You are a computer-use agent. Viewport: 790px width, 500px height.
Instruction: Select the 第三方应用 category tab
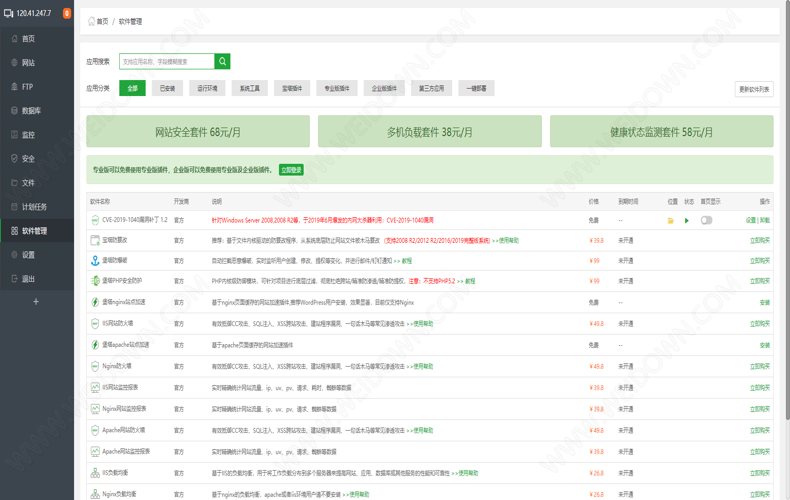click(x=431, y=88)
